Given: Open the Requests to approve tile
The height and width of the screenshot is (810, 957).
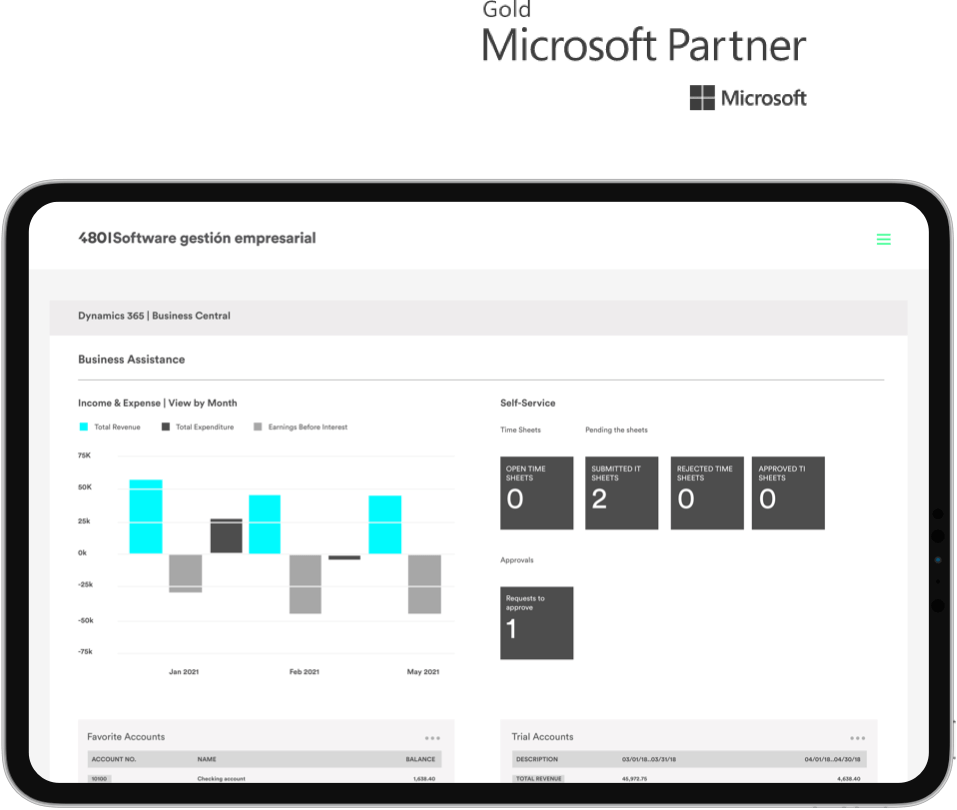Looking at the screenshot, I should coord(536,623).
